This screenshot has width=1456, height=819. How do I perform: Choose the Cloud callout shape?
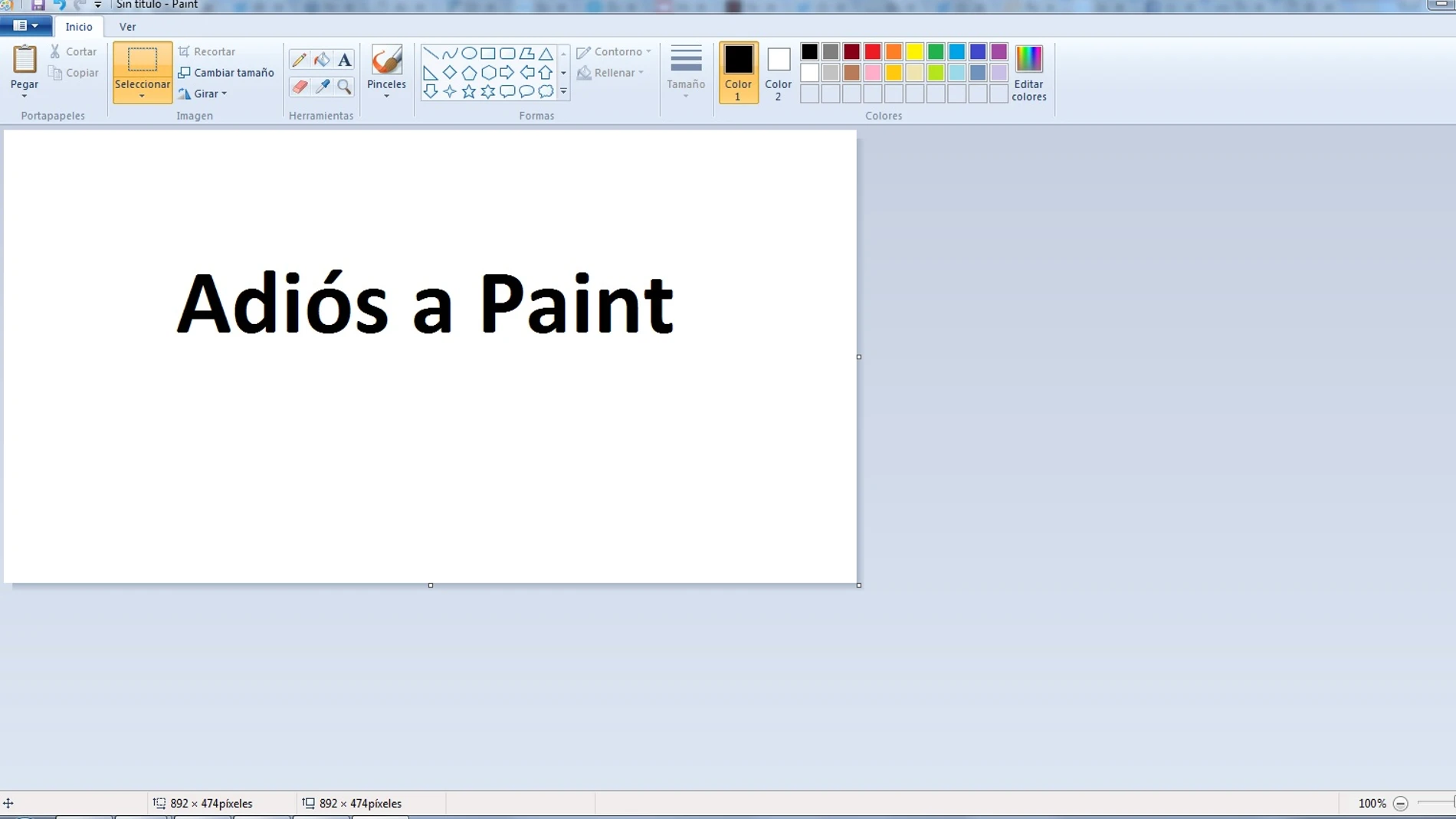tap(546, 92)
